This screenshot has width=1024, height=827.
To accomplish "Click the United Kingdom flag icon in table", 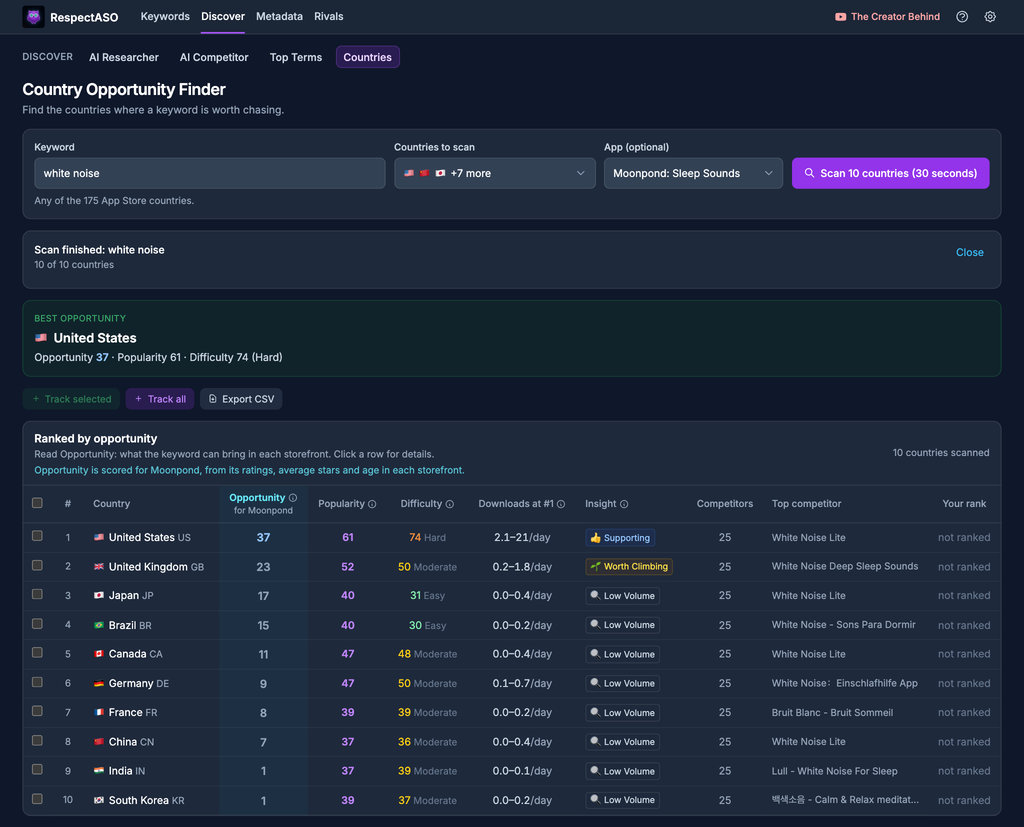I will (x=99, y=566).
